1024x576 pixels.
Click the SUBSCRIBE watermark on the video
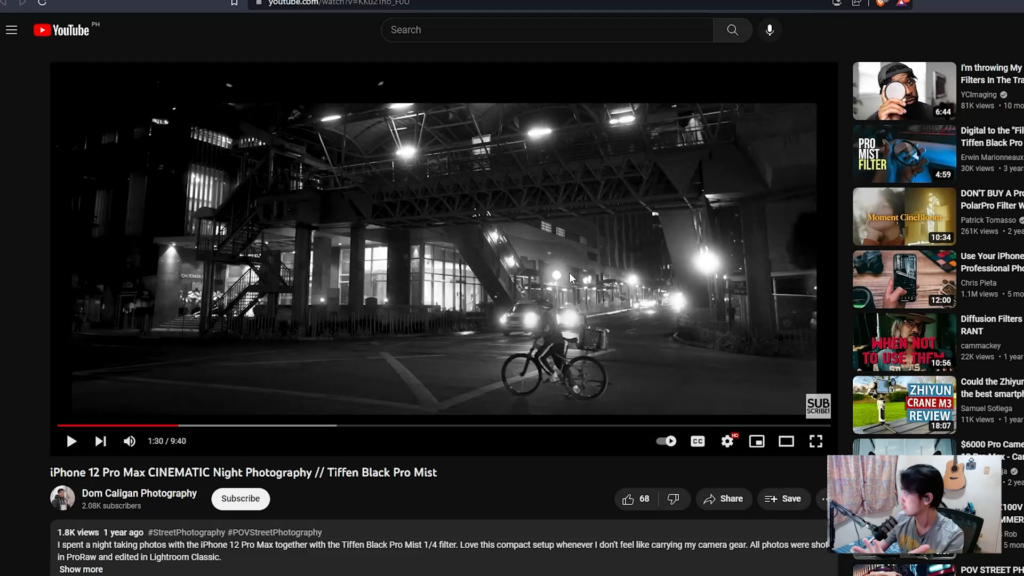[x=818, y=406]
